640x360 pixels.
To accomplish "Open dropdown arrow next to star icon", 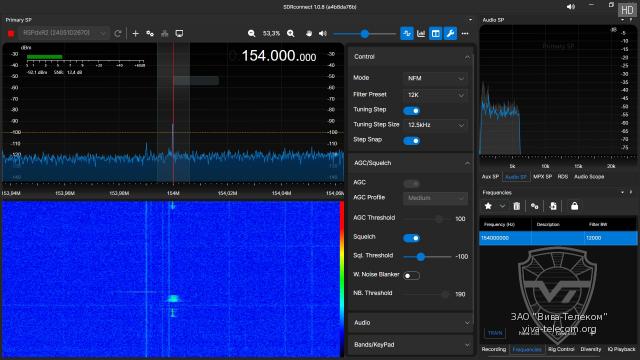I will (502, 206).
